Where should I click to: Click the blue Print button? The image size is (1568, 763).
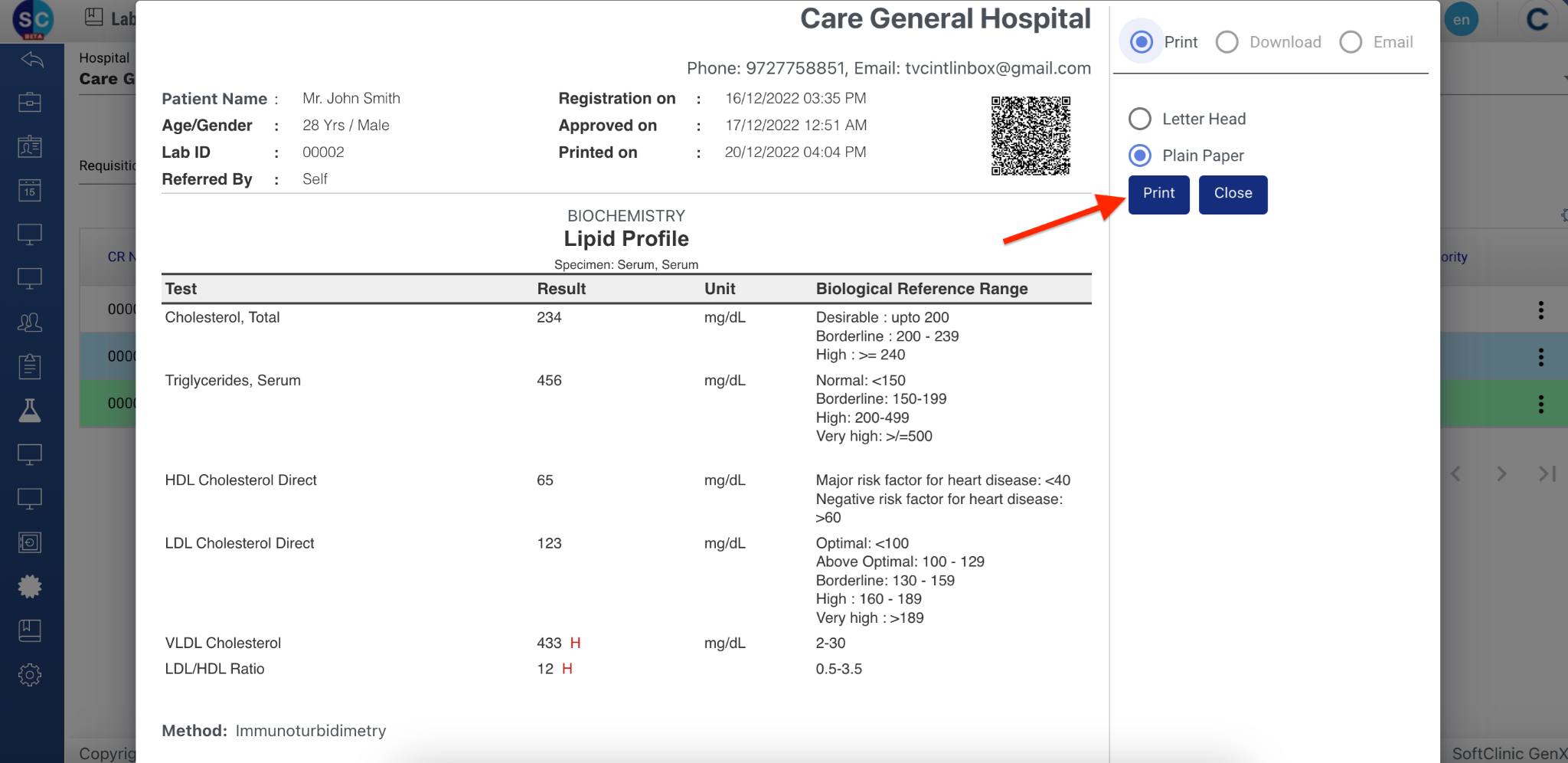tap(1158, 194)
